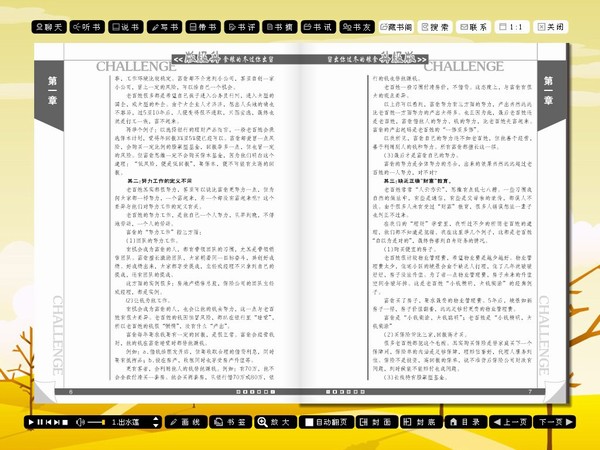Viewport: 600px width, 450px height.
Task: Click the bold heading beginning 第二
Action: pos(160,181)
